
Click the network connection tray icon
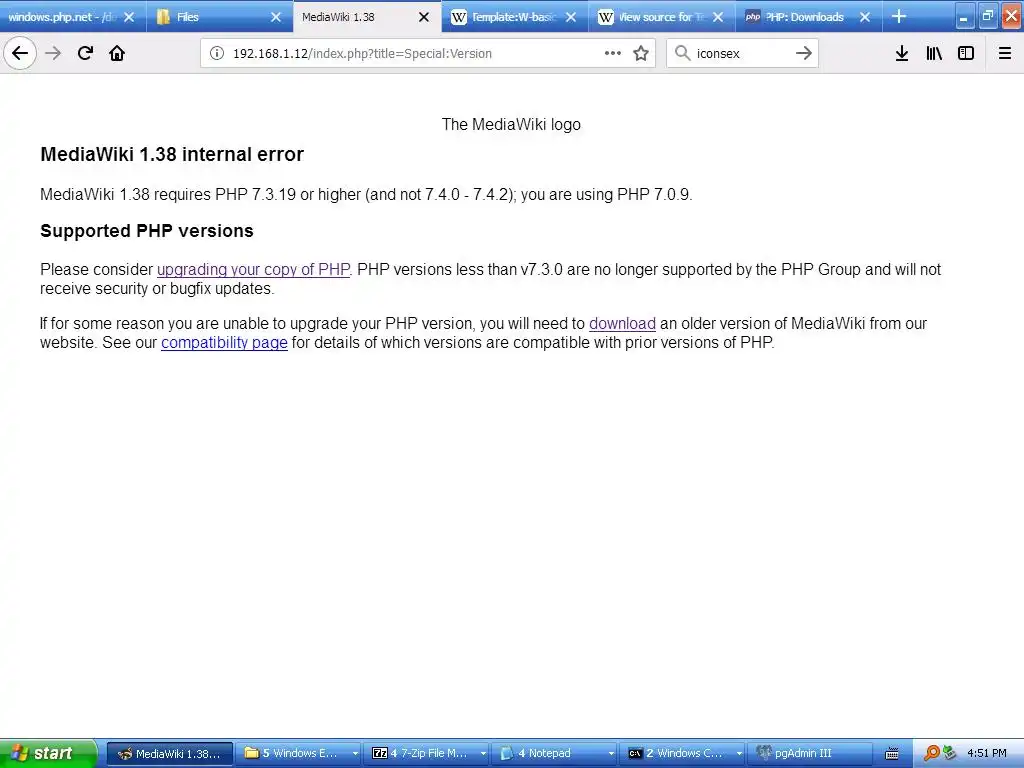(949, 753)
